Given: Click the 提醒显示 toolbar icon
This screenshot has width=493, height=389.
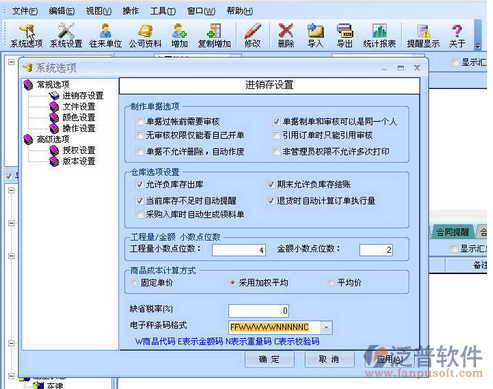Looking at the screenshot, I should [x=423, y=35].
